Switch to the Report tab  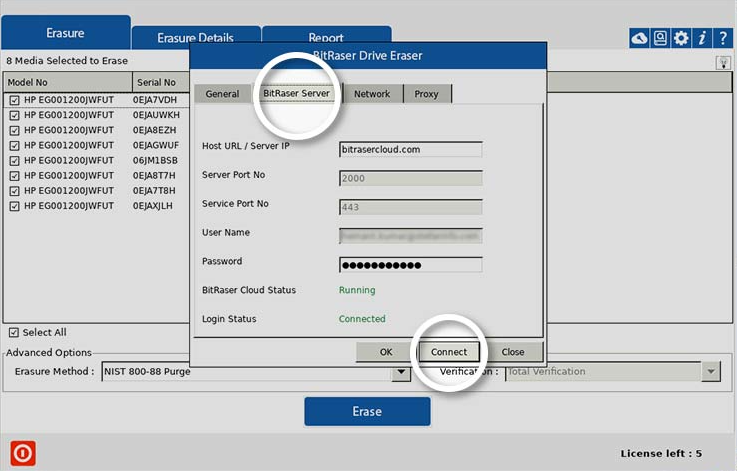(x=326, y=37)
